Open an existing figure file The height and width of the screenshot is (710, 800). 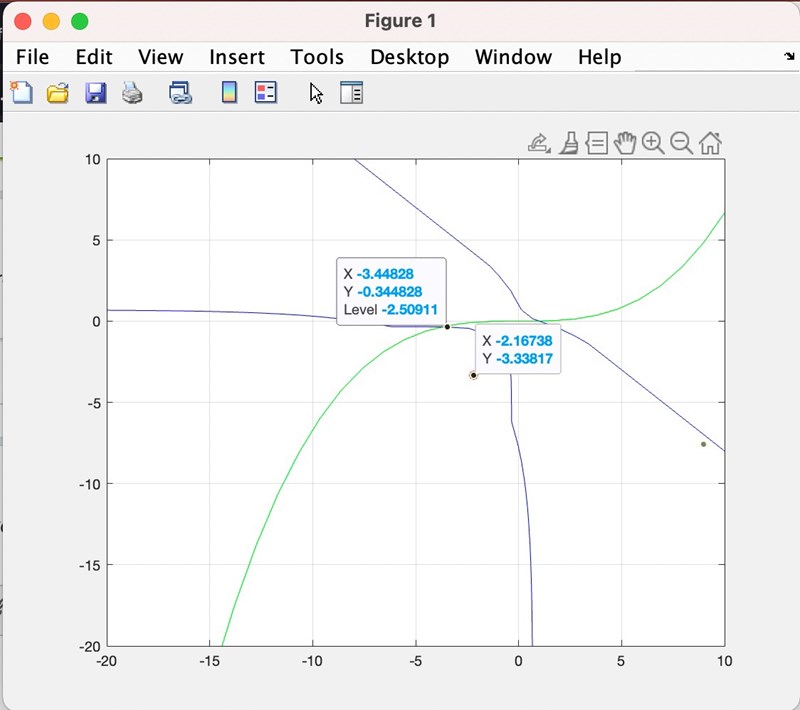click(x=57, y=92)
